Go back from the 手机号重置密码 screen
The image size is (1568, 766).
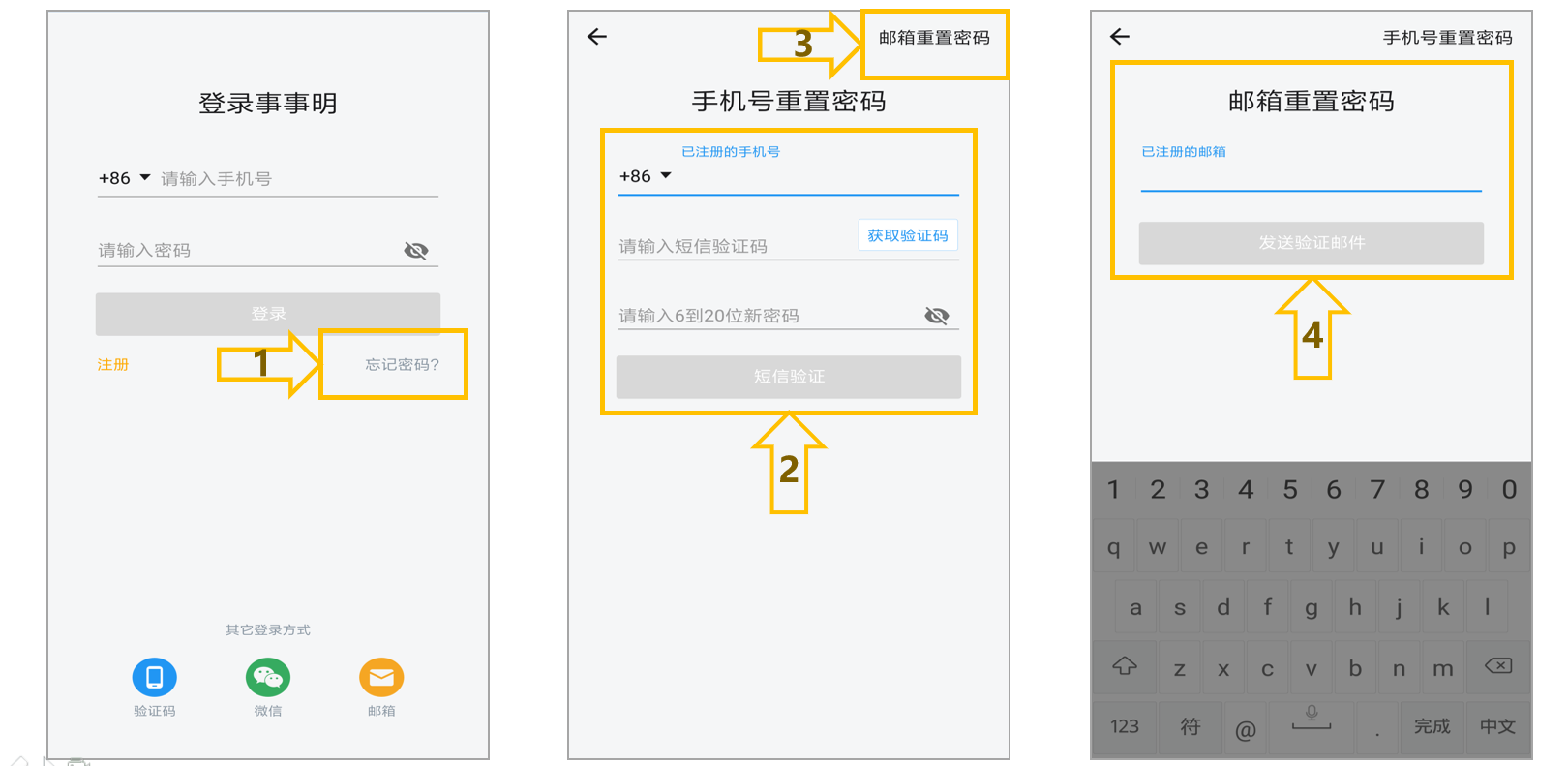(597, 37)
